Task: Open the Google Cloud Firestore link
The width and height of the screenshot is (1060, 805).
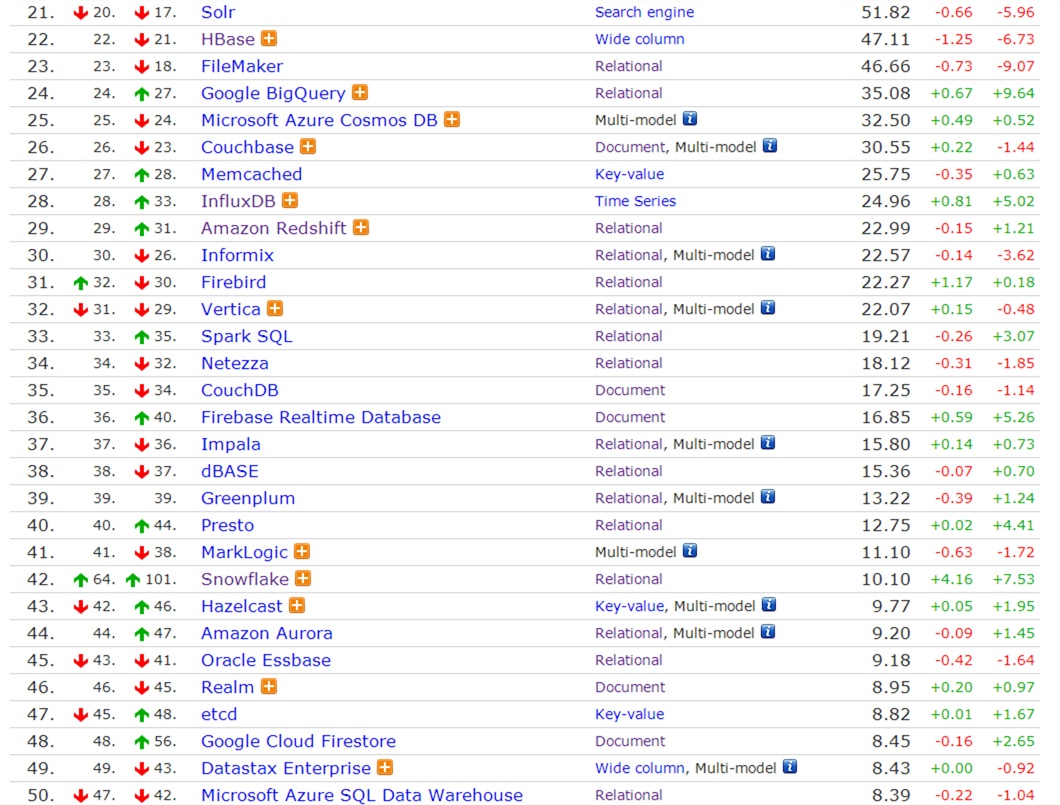Action: (298, 741)
